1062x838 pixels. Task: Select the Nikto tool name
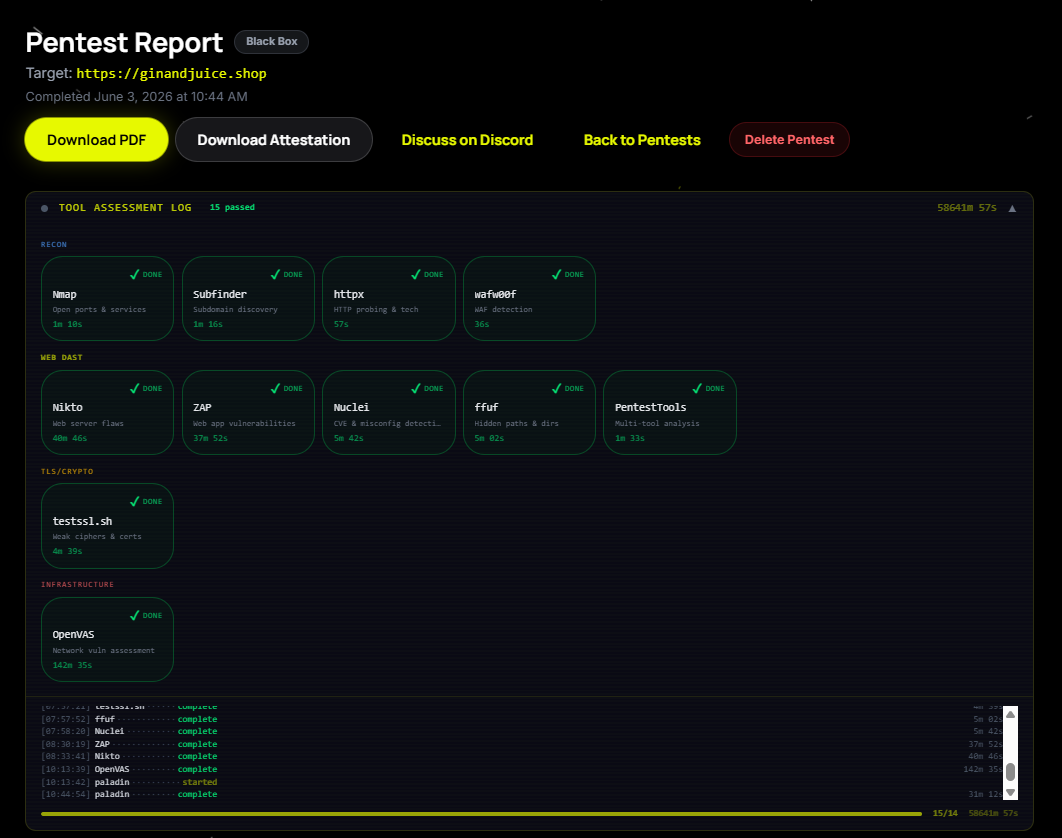tap(68, 407)
